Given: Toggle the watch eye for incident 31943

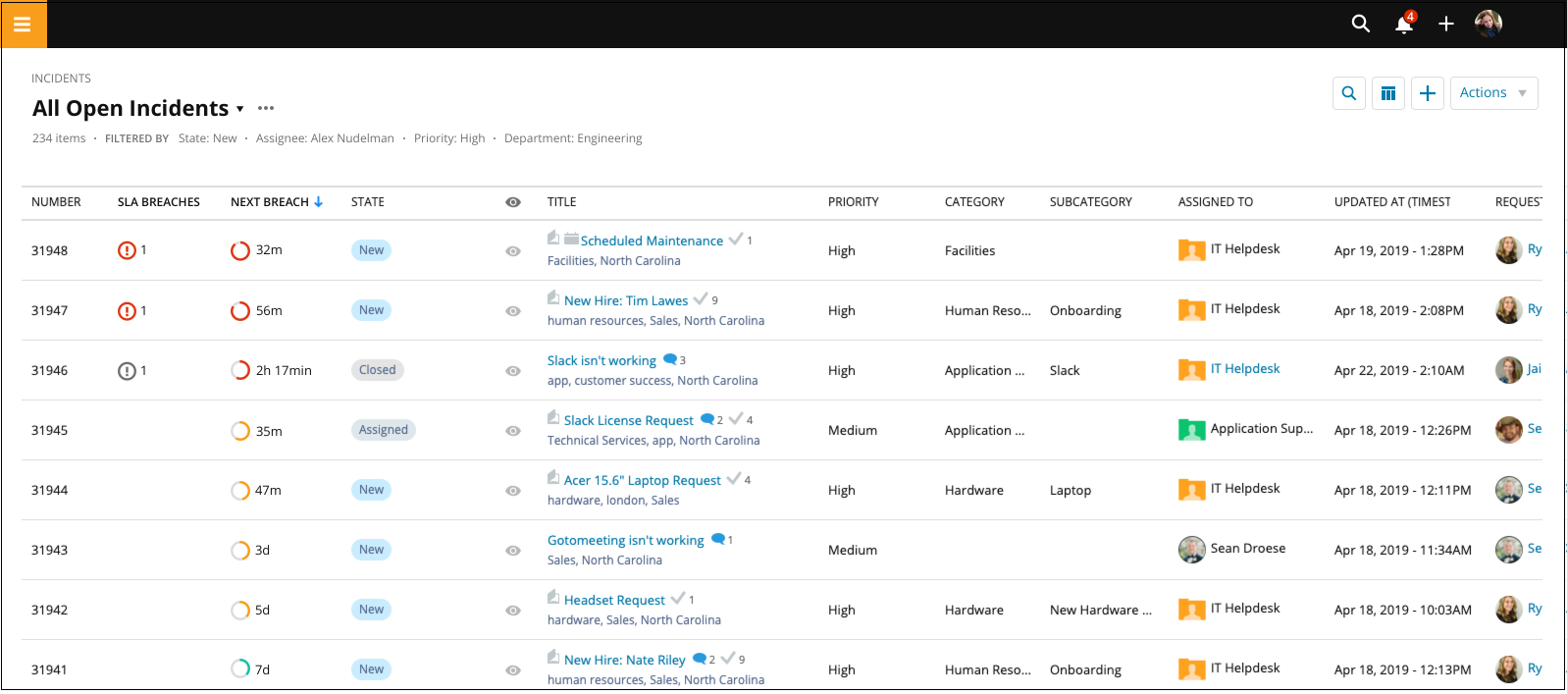Looking at the screenshot, I should pyautogui.click(x=512, y=551).
